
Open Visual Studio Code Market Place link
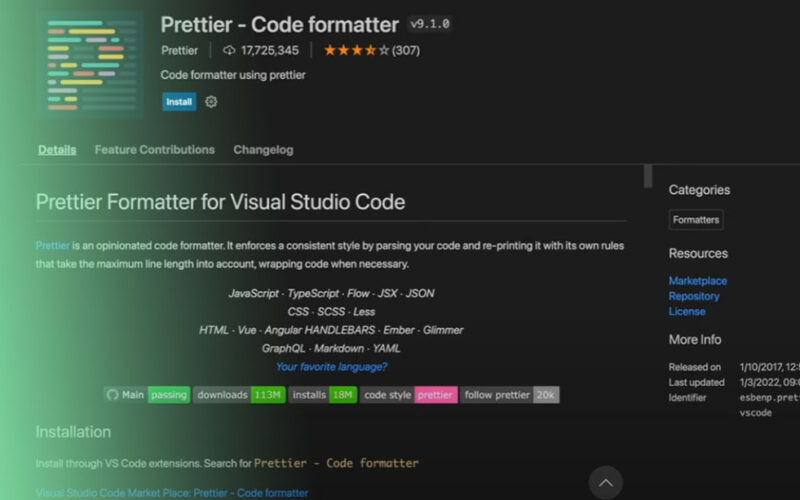tap(172, 493)
